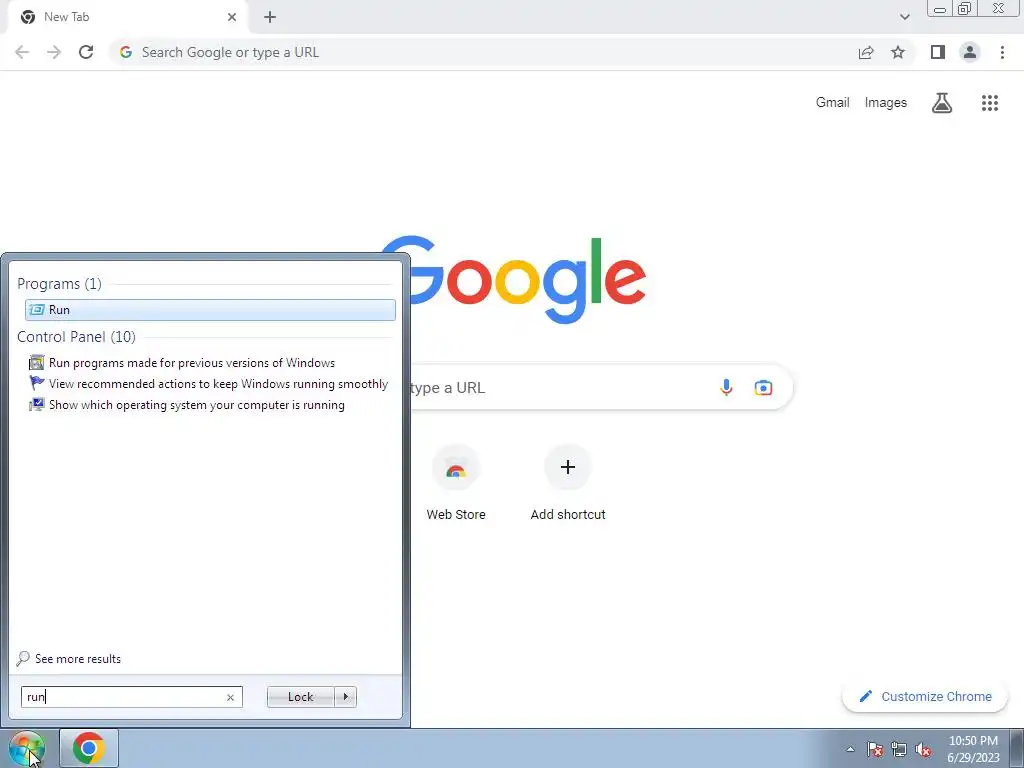1024x768 pixels.
Task: Click the network tray icon
Action: tap(899, 749)
